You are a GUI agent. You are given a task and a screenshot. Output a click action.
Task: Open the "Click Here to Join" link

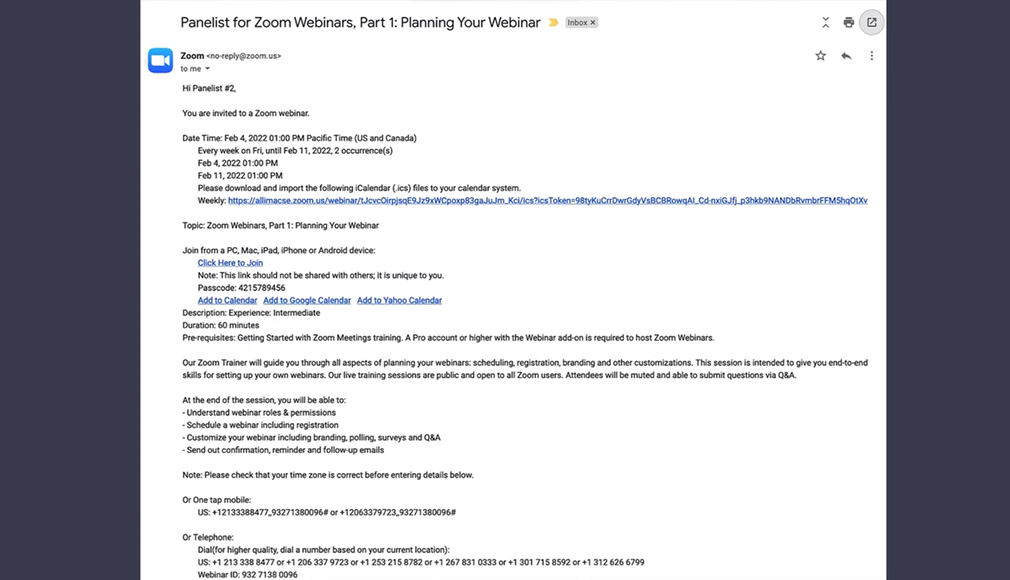pyautogui.click(x=229, y=262)
